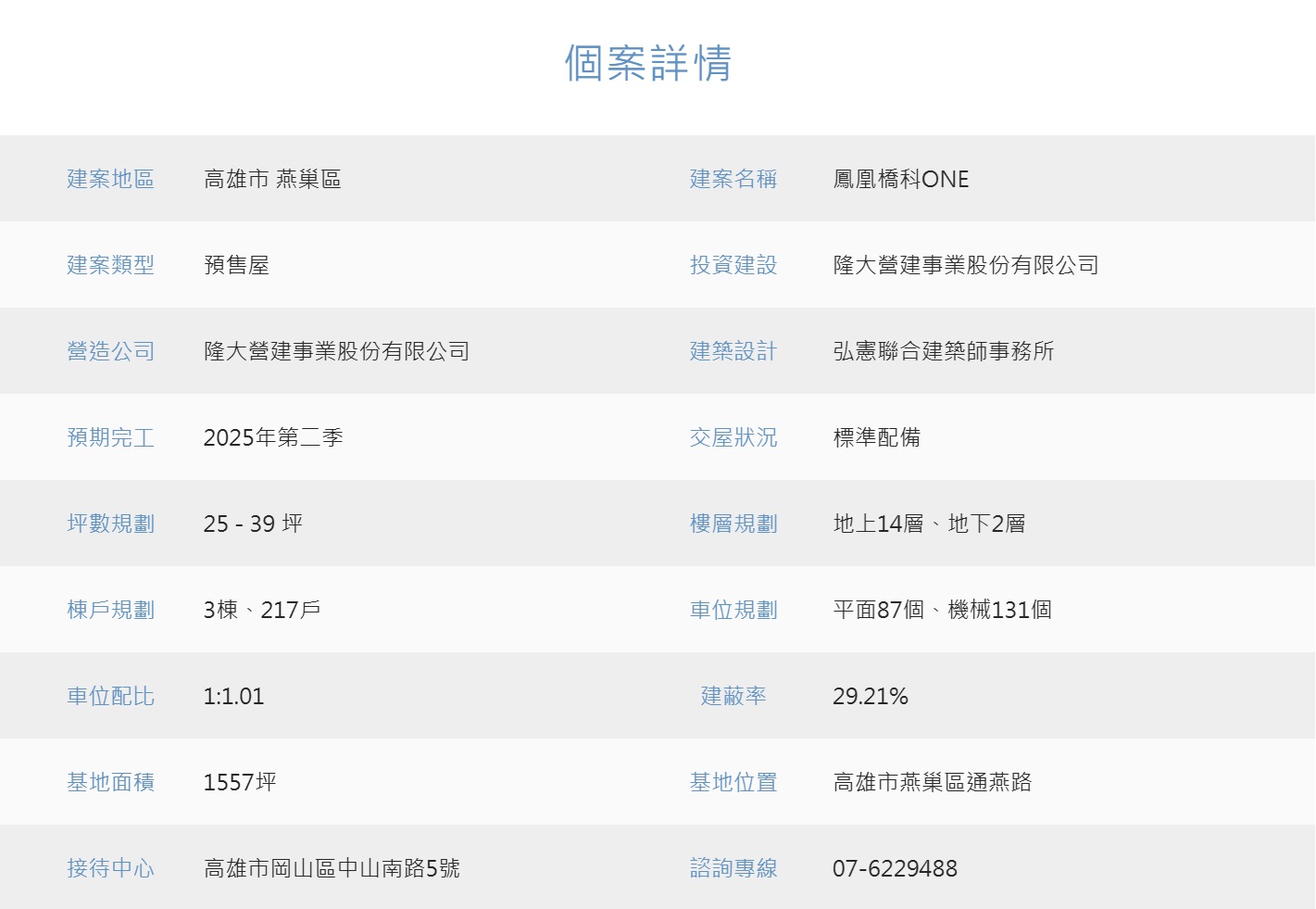
Task: Select the 建案名稱 label
Action: [733, 179]
